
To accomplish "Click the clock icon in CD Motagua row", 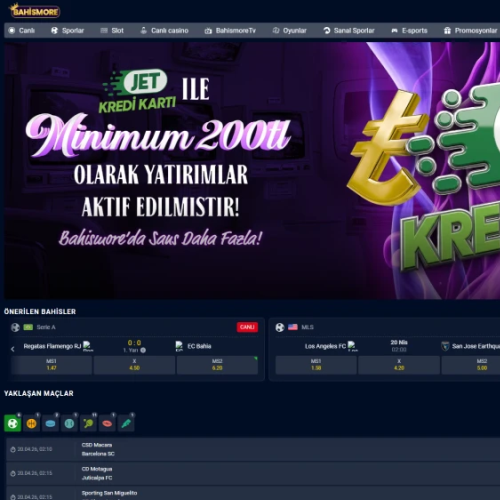I will coord(13,474).
